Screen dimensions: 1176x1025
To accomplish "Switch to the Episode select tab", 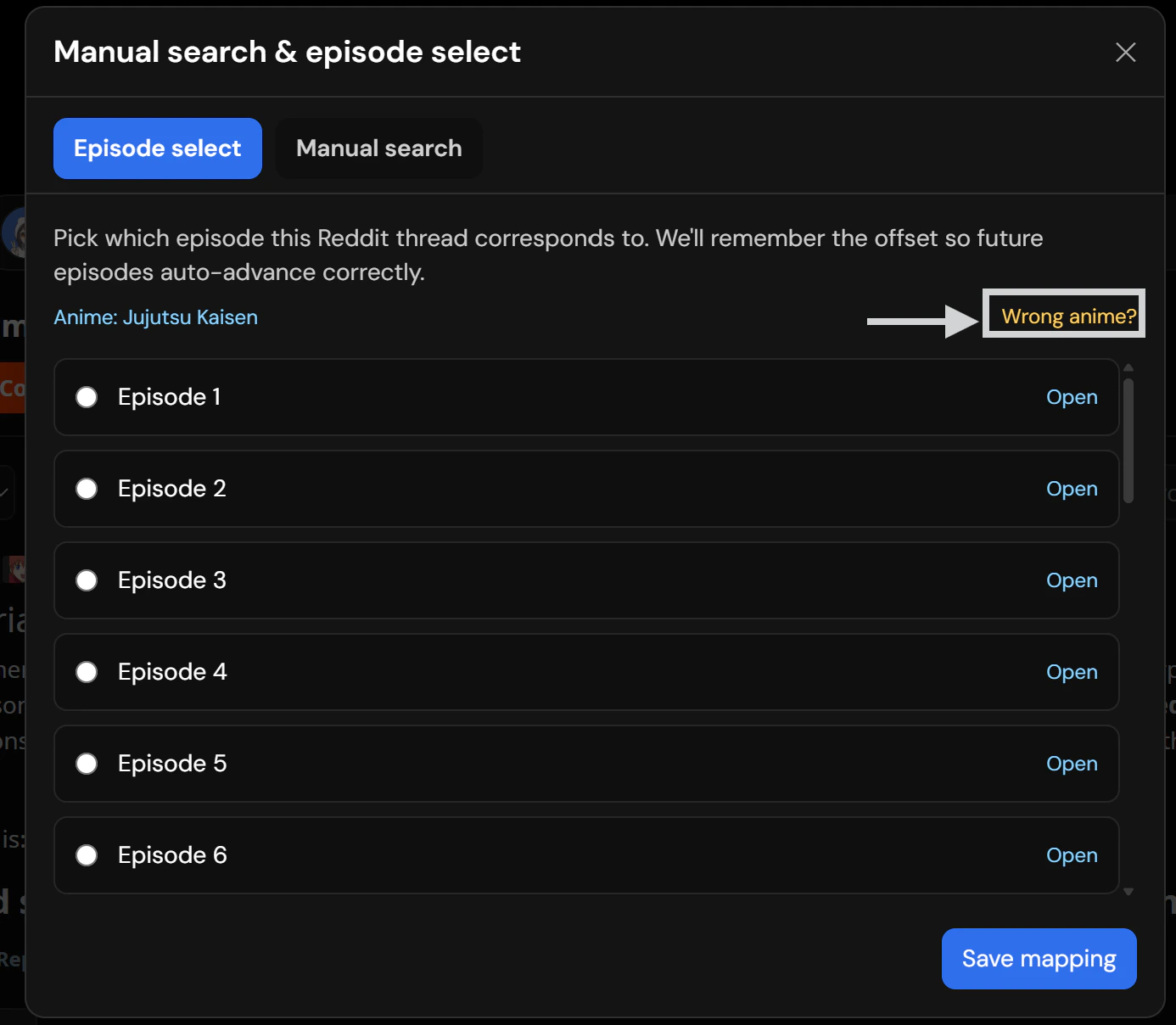I will coord(158,148).
